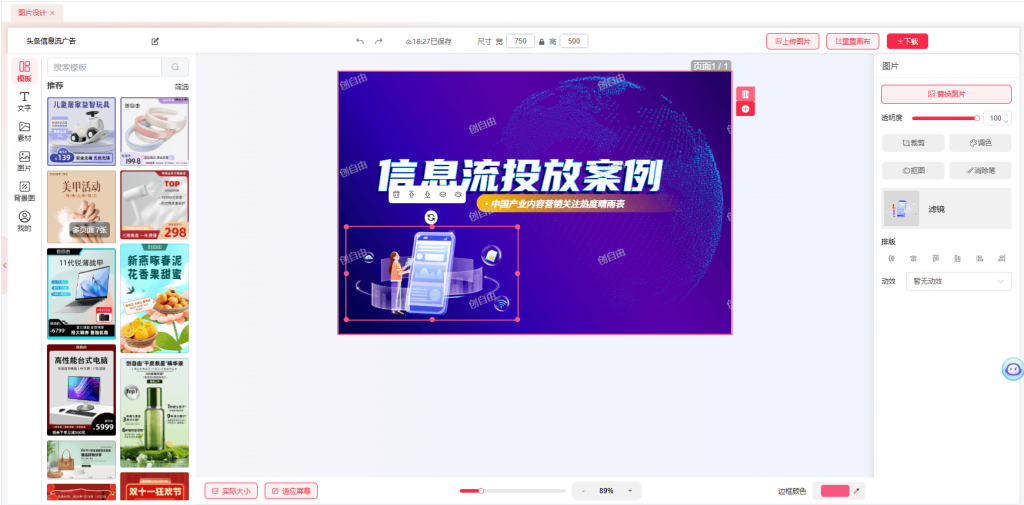
Task: Click the canvas width input field
Action: 520,41
